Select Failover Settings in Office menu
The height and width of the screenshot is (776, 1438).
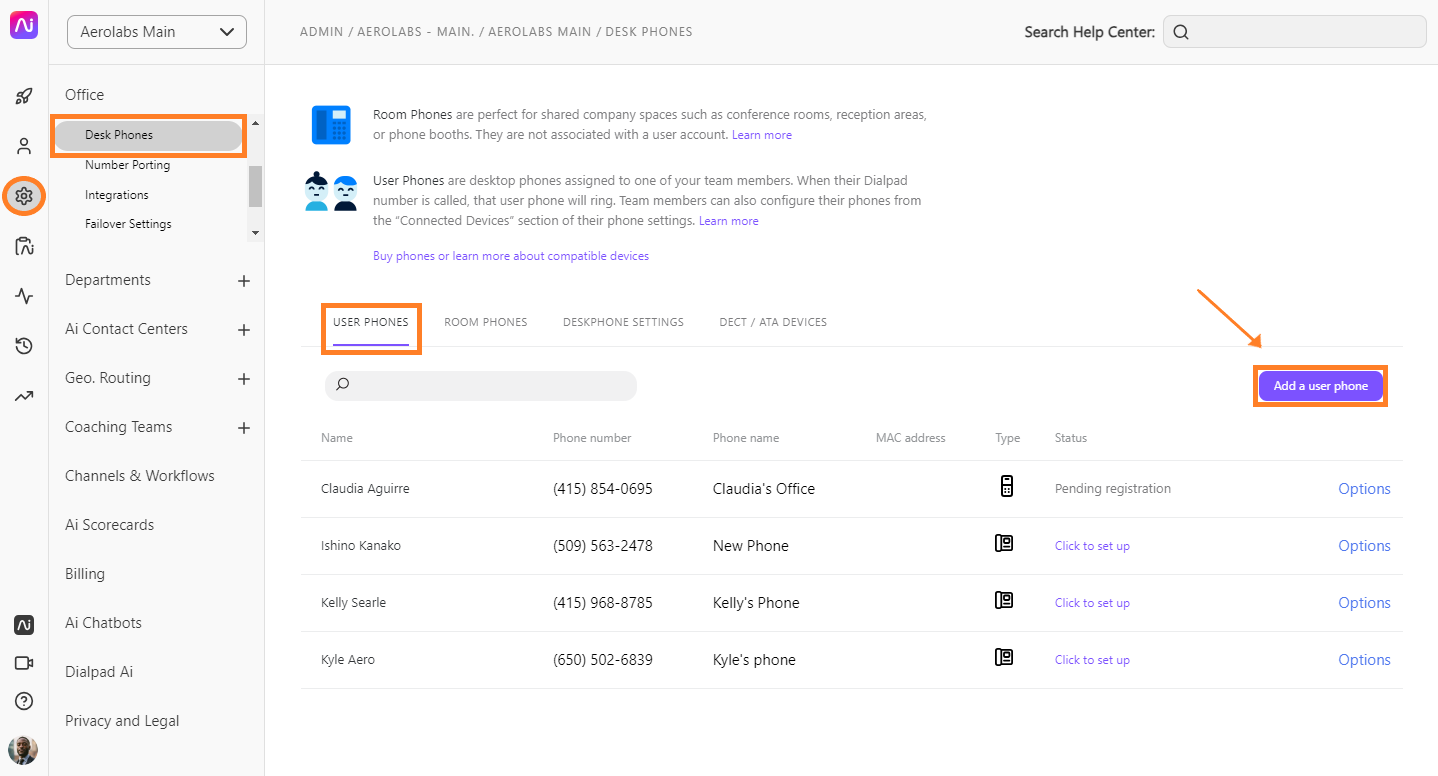coord(128,224)
